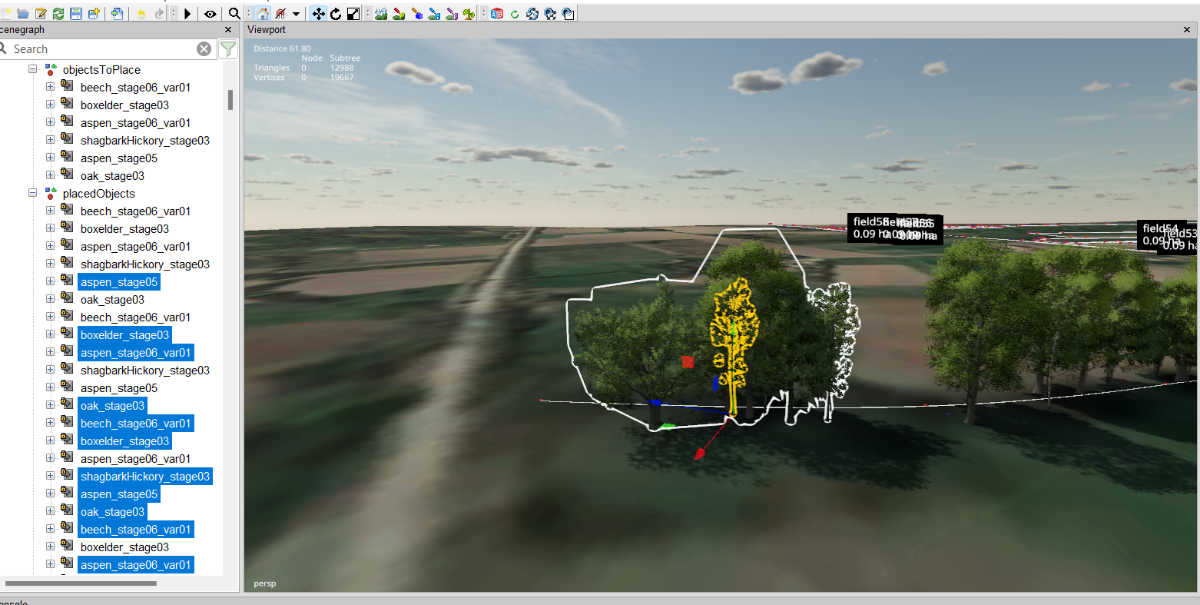Click the magnifier search icon in toolbar

(x=234, y=13)
